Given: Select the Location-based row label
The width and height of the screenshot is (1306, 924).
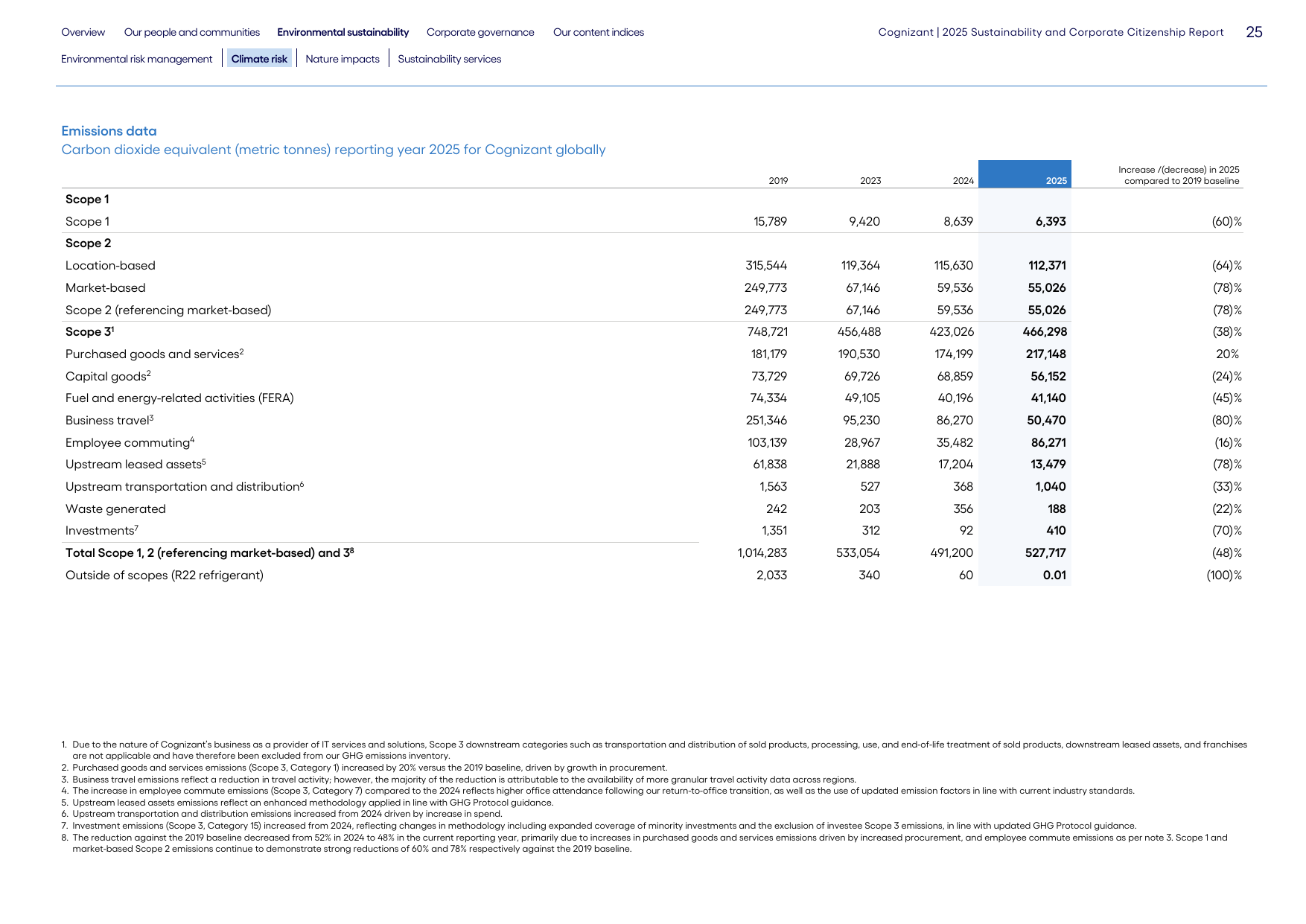Looking at the screenshot, I should [110, 266].
